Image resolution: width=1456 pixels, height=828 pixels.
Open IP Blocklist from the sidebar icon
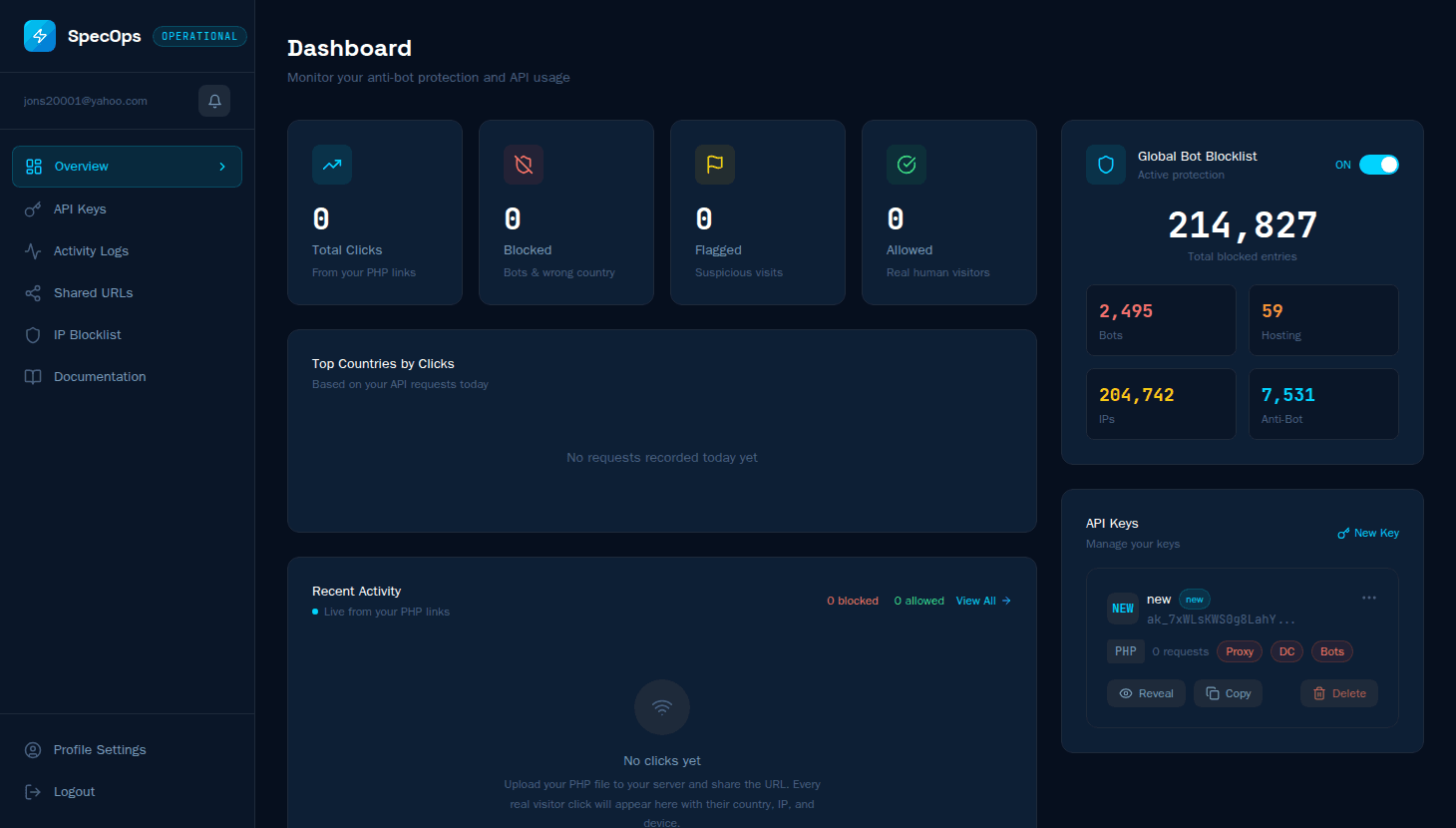click(x=33, y=334)
